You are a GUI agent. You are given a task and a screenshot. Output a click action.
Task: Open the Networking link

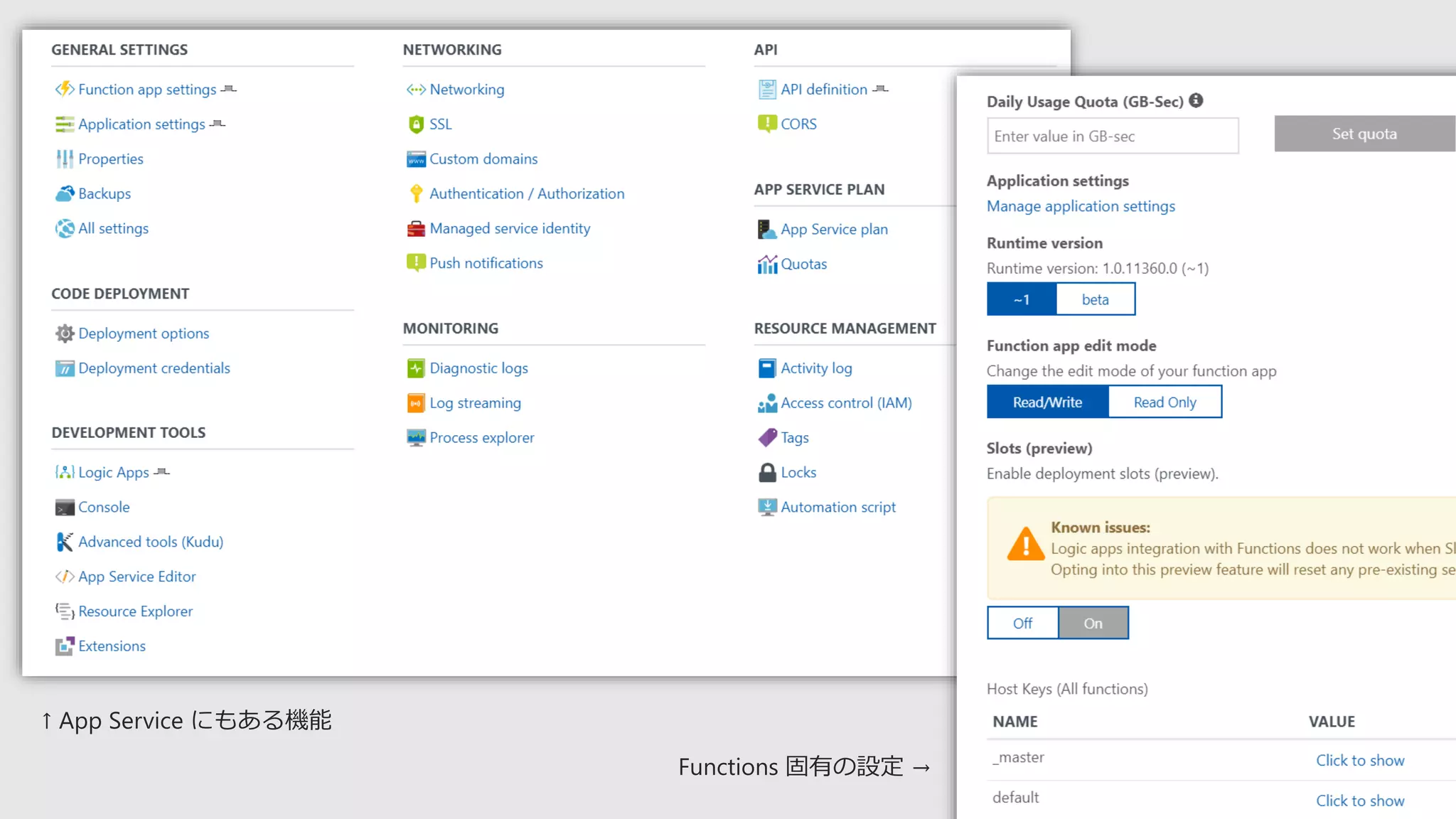tap(467, 89)
